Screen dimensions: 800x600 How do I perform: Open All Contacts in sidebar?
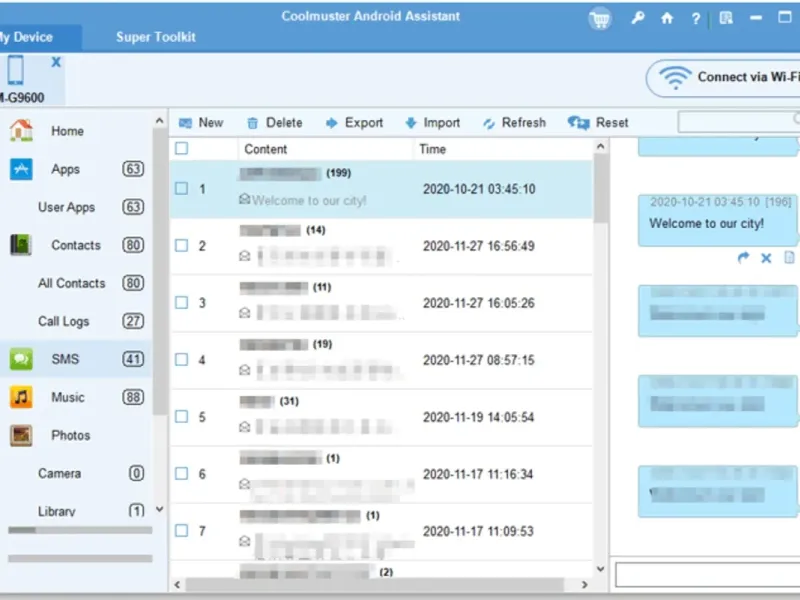[x=71, y=283]
